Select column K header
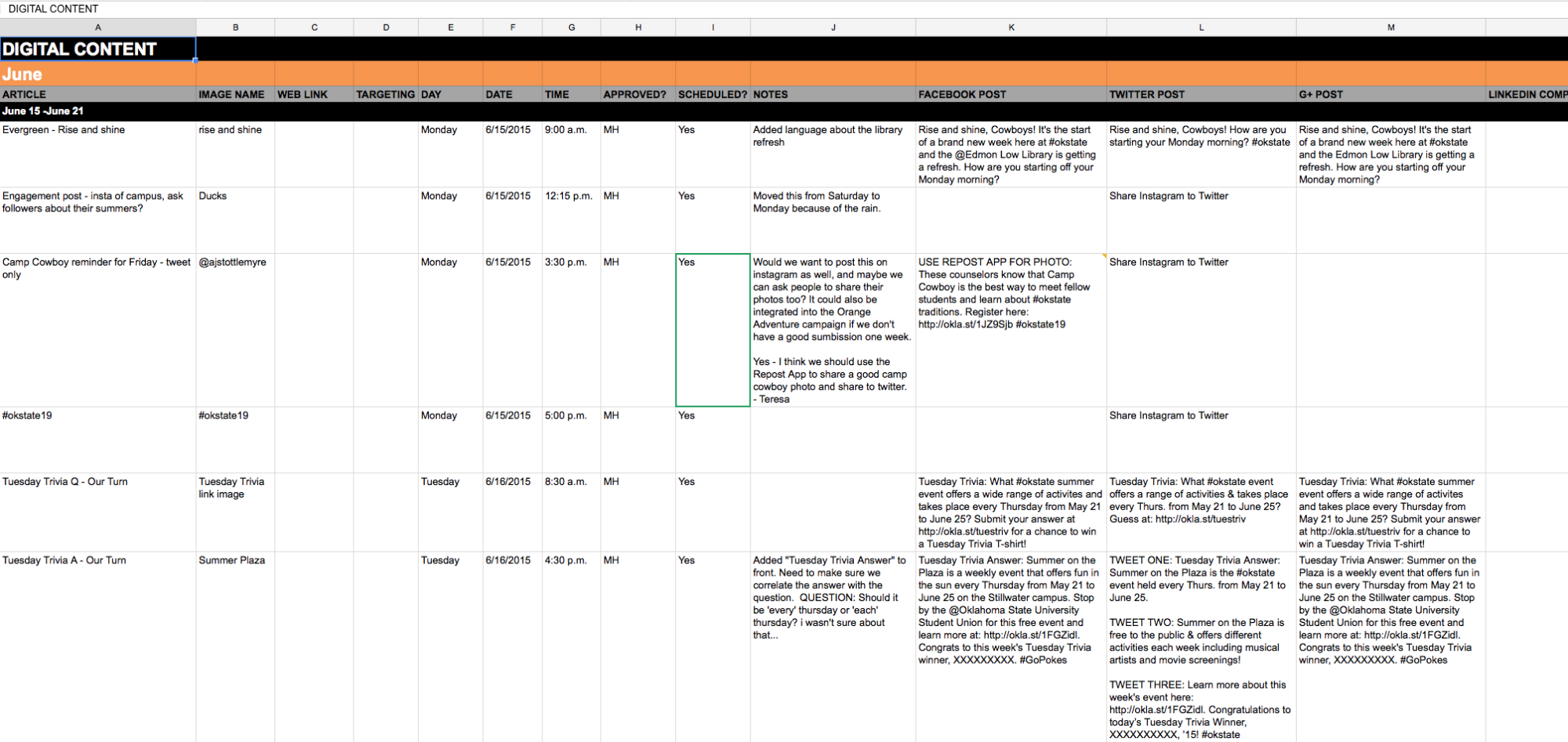Screen dimensions: 1568x742 [1011, 27]
